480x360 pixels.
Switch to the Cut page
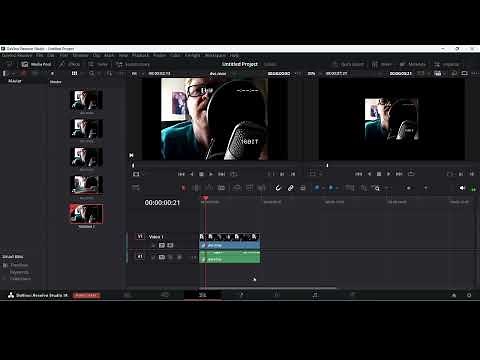coord(165,295)
